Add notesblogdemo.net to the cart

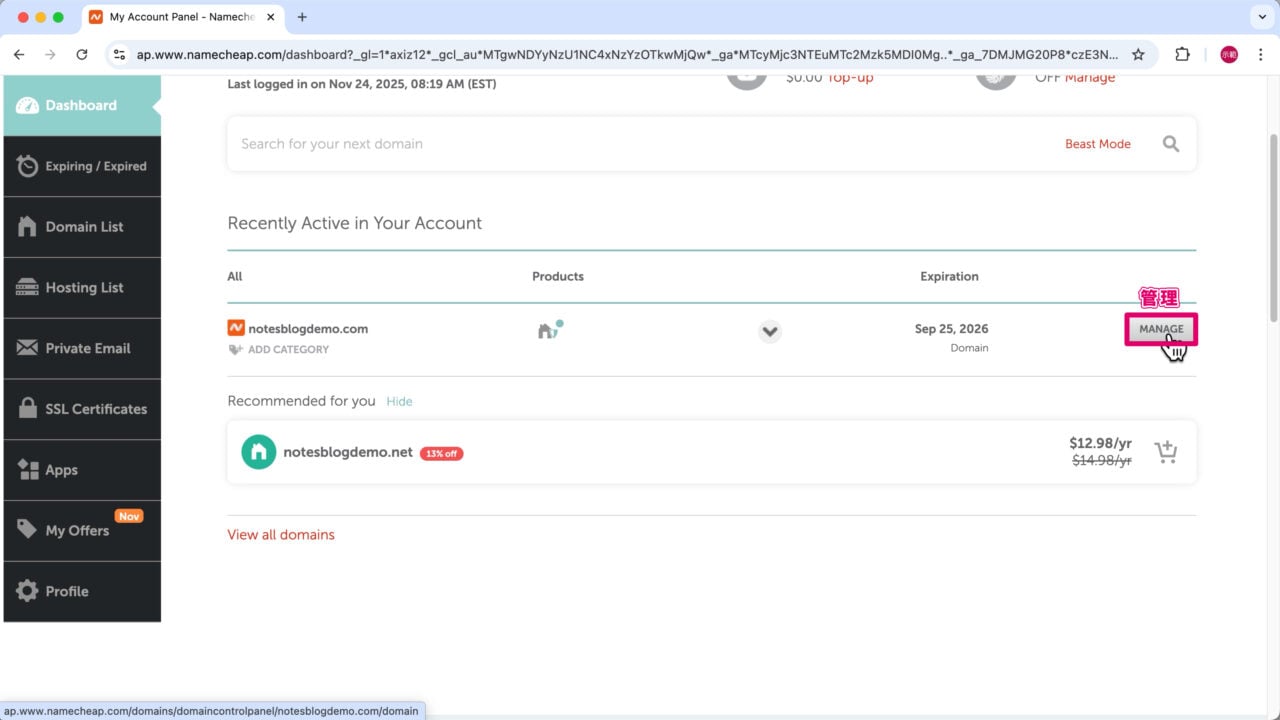click(1166, 452)
